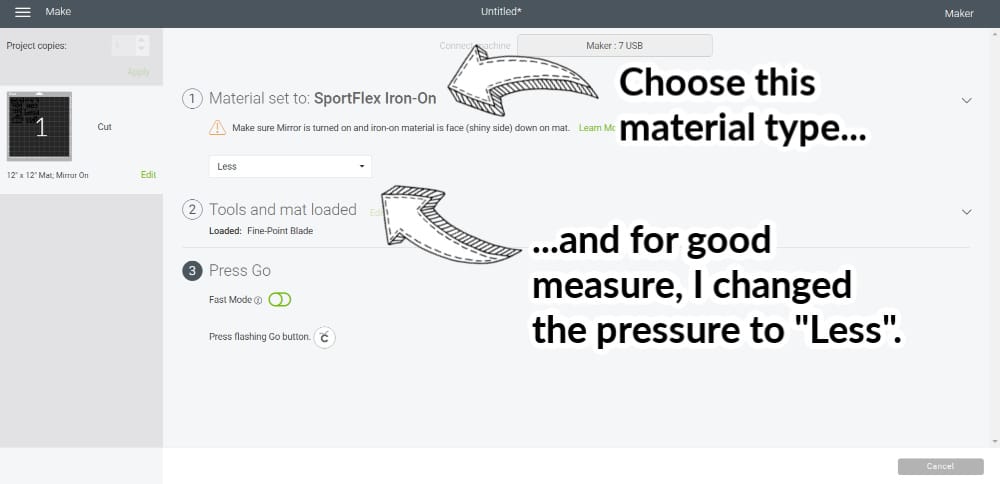1000x484 pixels.
Task: Collapse the Material set to section chevron
Action: 967,100
